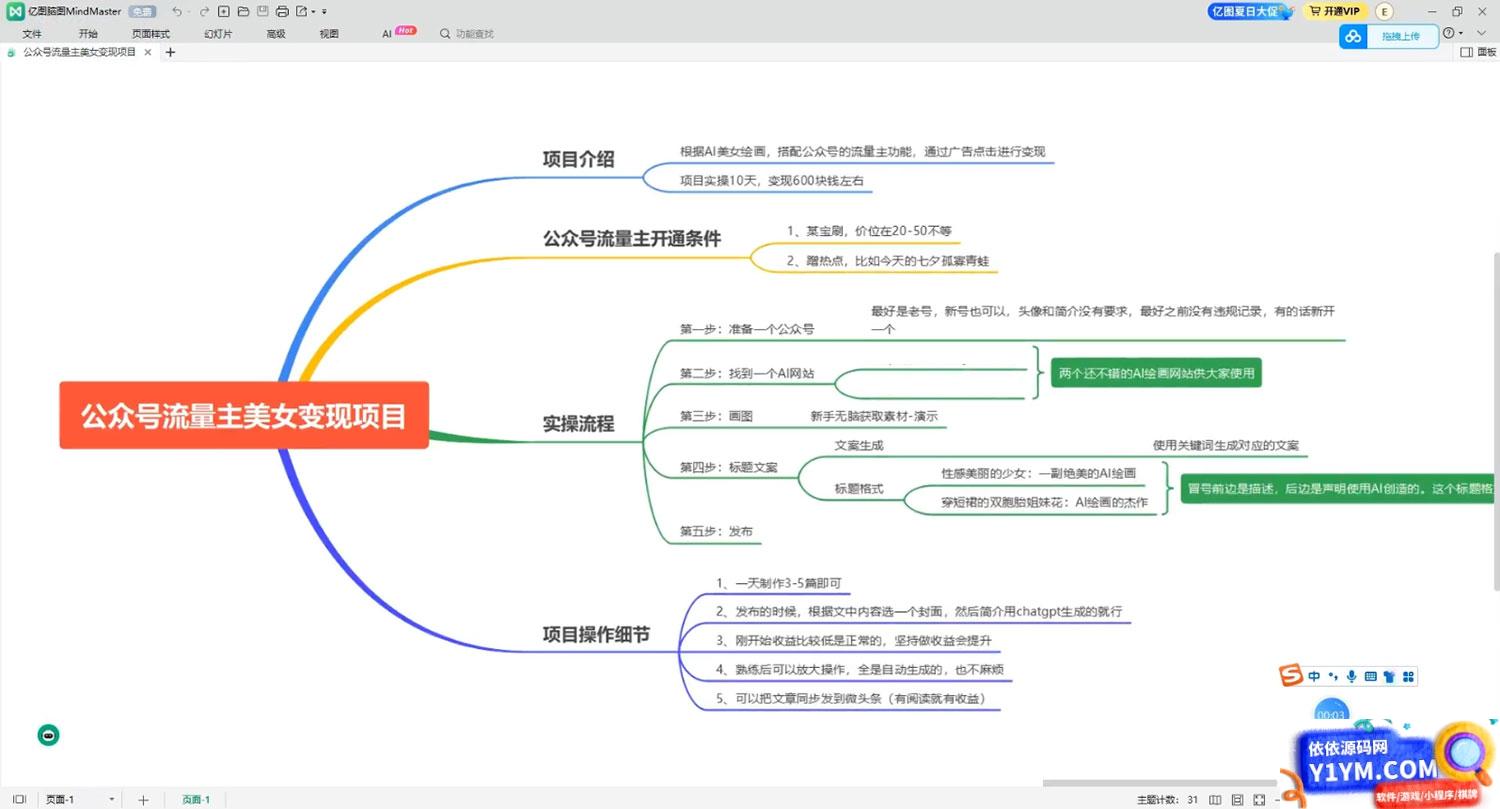
Task: Select the 文案生成 subtopic
Action: (x=859, y=445)
